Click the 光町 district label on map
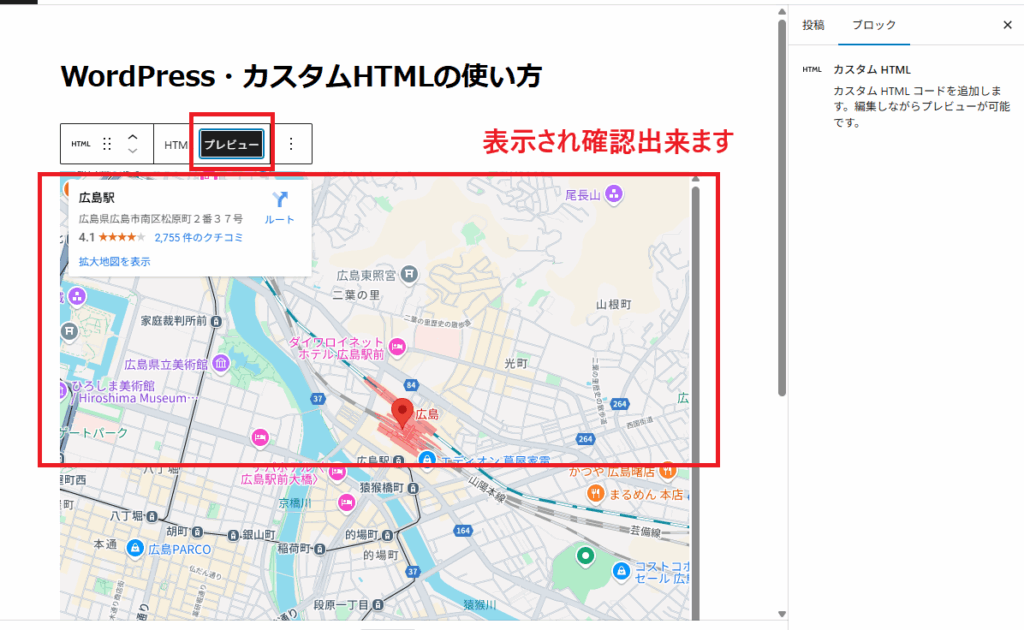The height and width of the screenshot is (630, 1024). pyautogui.click(x=516, y=363)
